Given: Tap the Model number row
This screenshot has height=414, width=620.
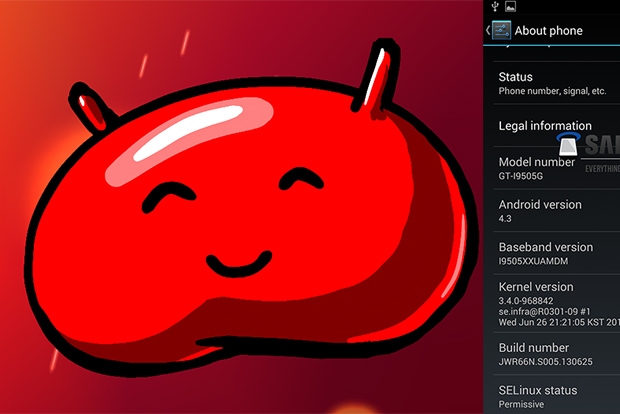Looking at the screenshot, I should (557, 168).
